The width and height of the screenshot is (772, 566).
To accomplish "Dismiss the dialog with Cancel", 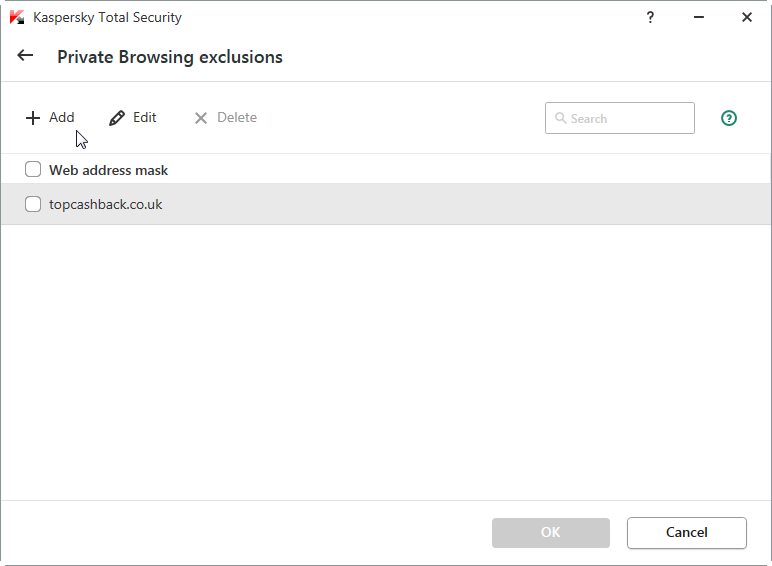I will 686,532.
